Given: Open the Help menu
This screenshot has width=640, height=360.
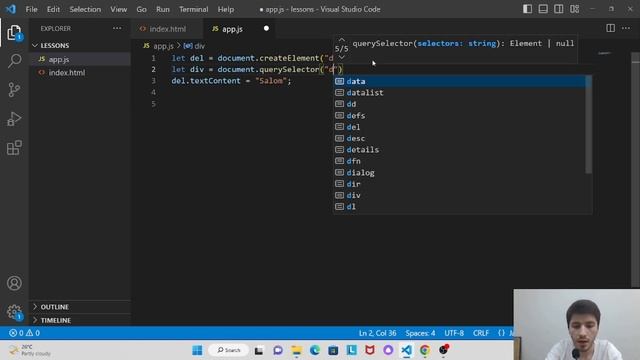Looking at the screenshot, I should click(x=226, y=9).
